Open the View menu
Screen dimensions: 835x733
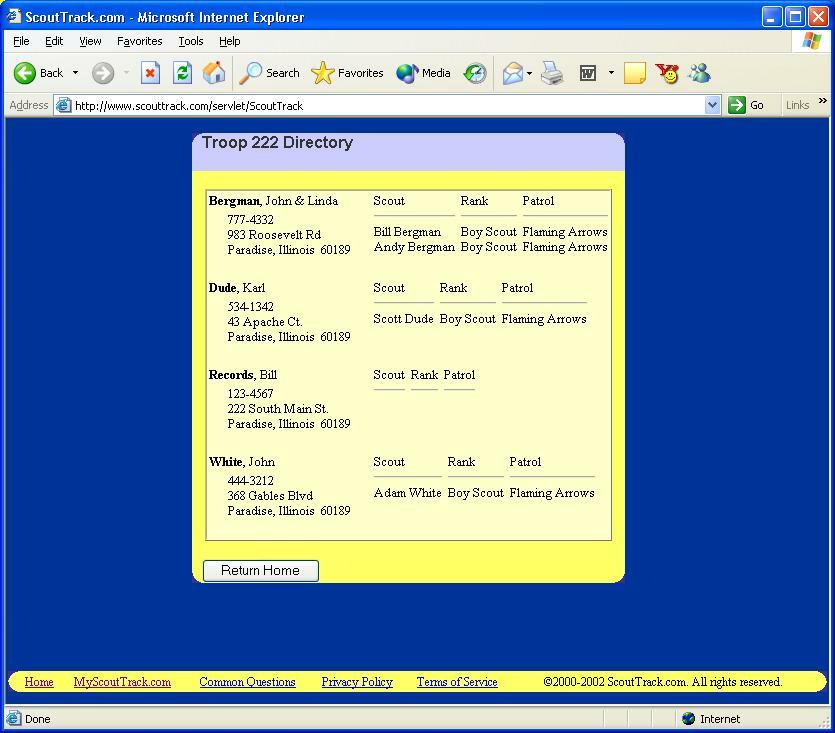click(x=90, y=41)
